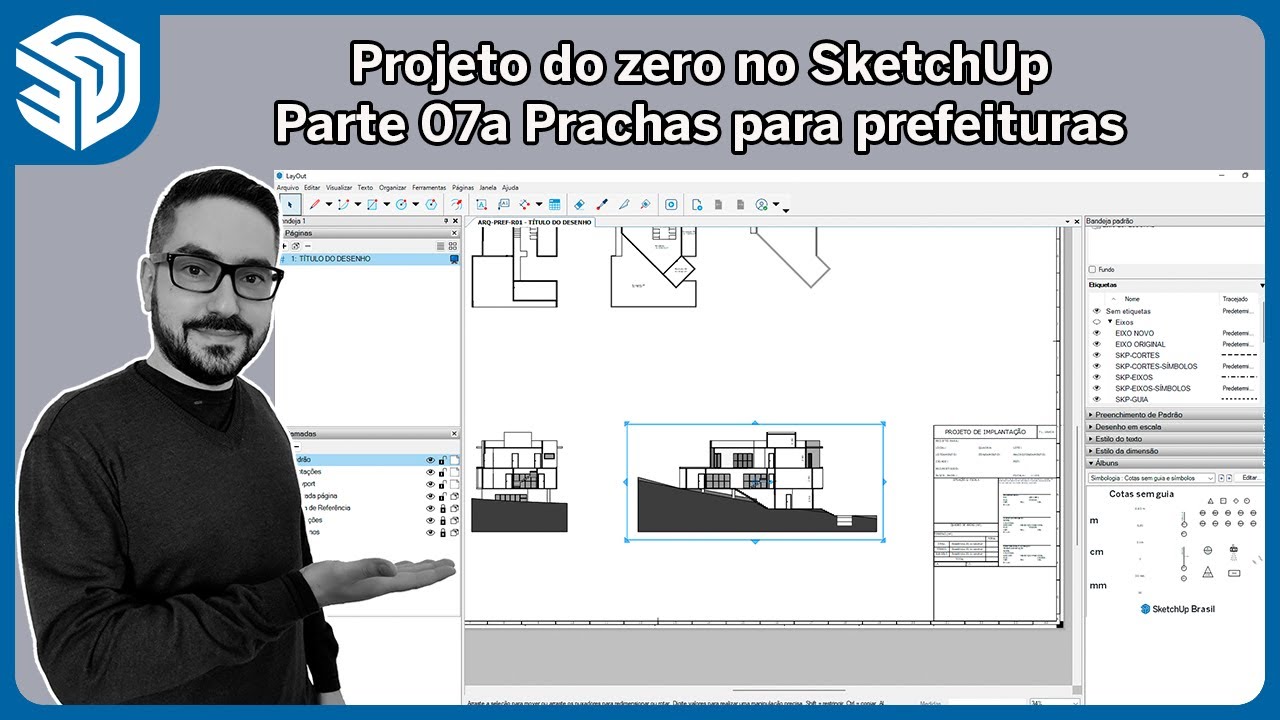Select the Eraser tool
The image size is (1280, 720).
coord(579,204)
